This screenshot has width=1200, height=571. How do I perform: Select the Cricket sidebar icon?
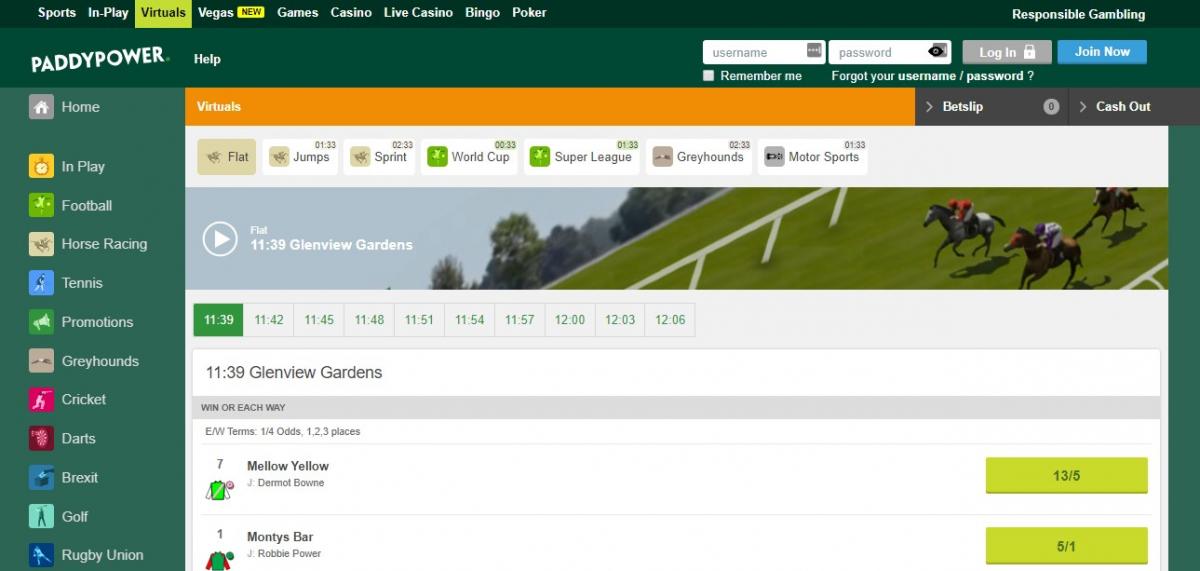click(x=41, y=399)
